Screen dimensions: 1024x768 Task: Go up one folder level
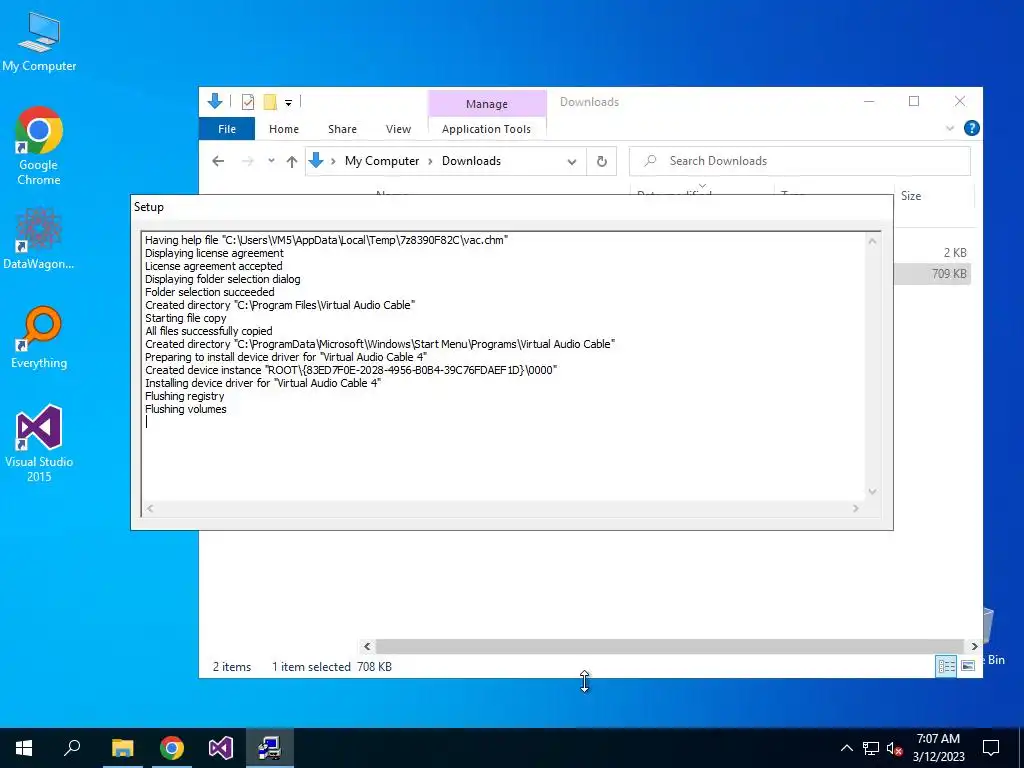[292, 161]
